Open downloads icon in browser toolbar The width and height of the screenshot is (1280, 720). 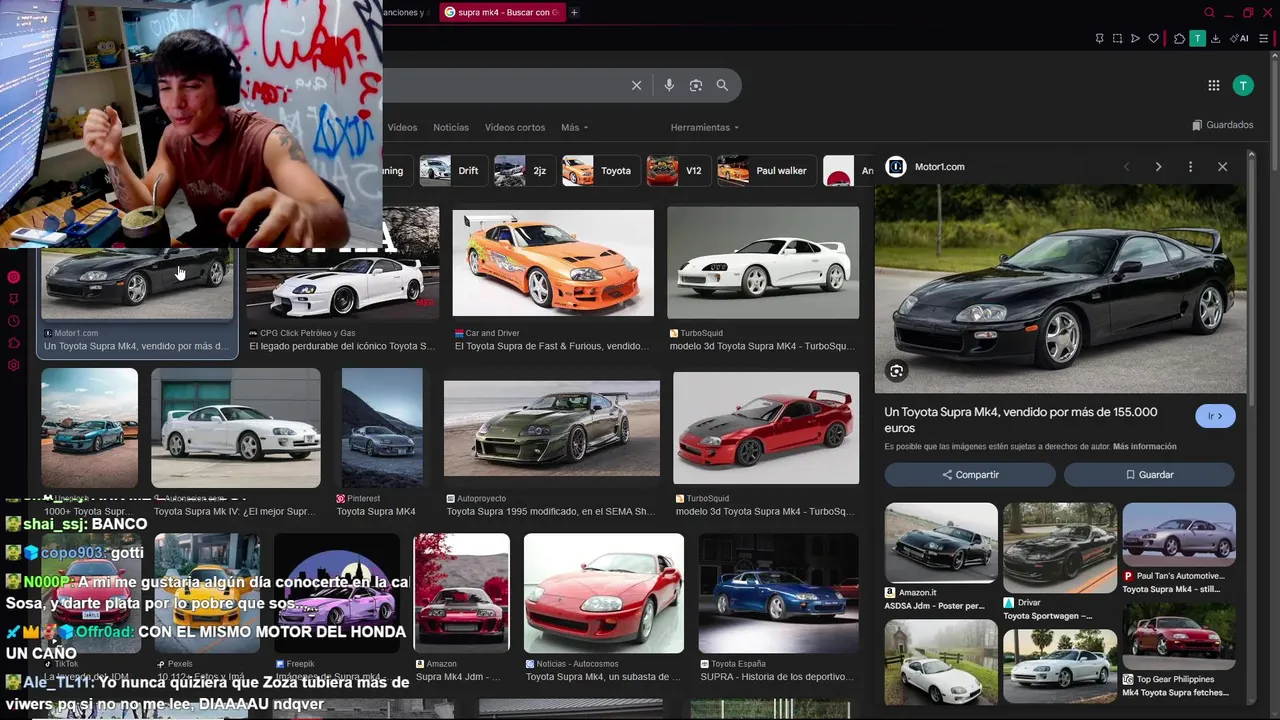pos(1215,39)
